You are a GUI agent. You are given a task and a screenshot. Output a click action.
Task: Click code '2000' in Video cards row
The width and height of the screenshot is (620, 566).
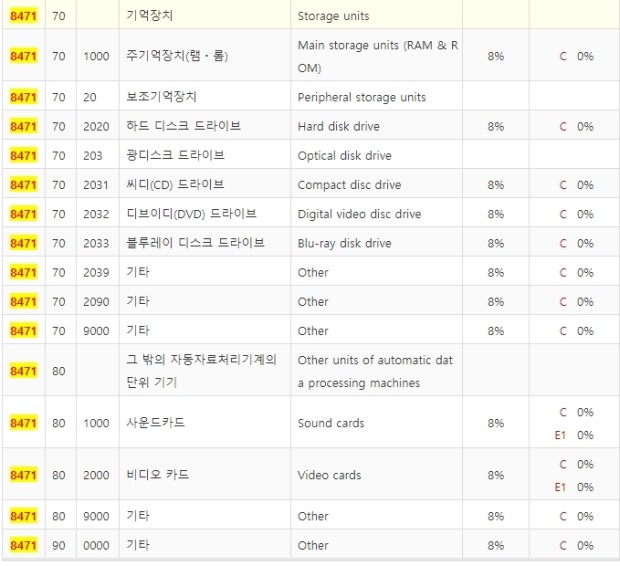pos(96,475)
